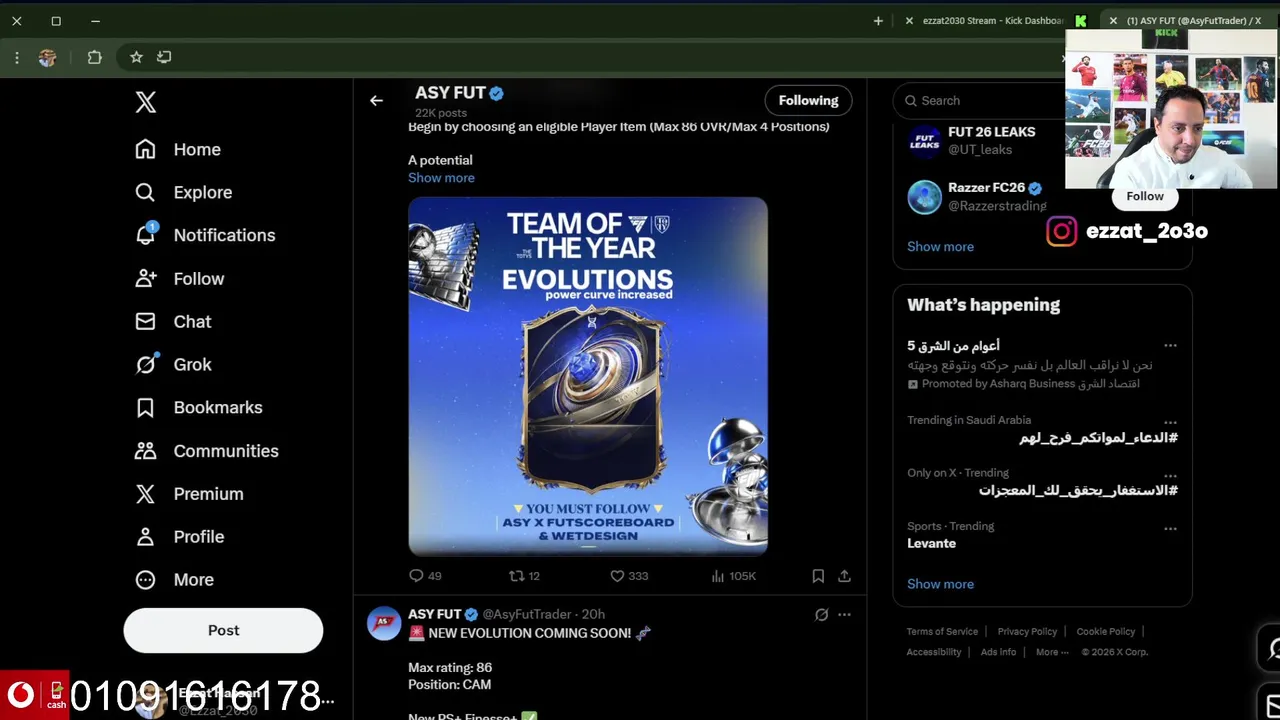Open the Team of the Year Evolutions image

click(588, 376)
